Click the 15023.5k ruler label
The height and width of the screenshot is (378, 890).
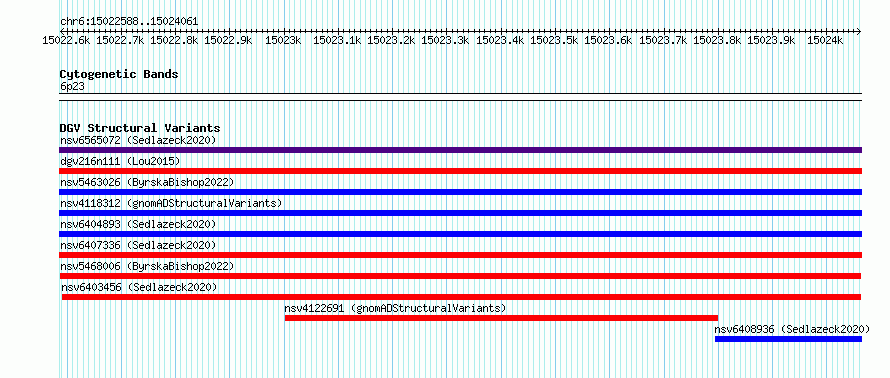click(x=554, y=41)
